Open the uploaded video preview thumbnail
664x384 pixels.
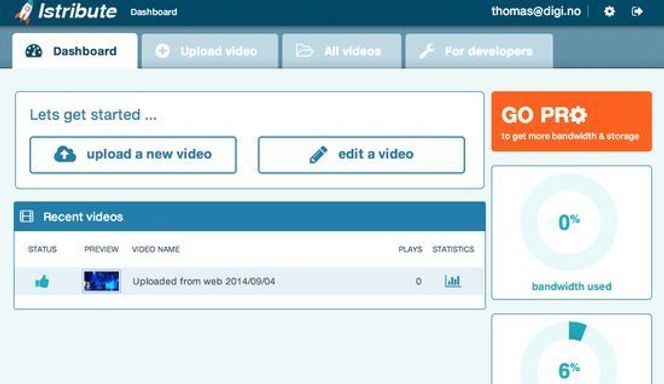click(x=101, y=281)
